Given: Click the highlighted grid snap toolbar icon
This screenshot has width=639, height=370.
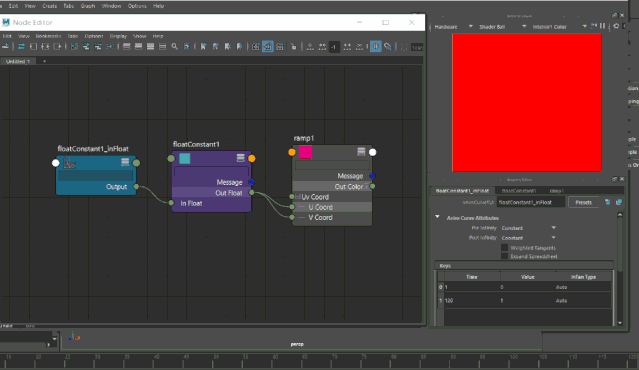Looking at the screenshot, I should click(375, 46).
